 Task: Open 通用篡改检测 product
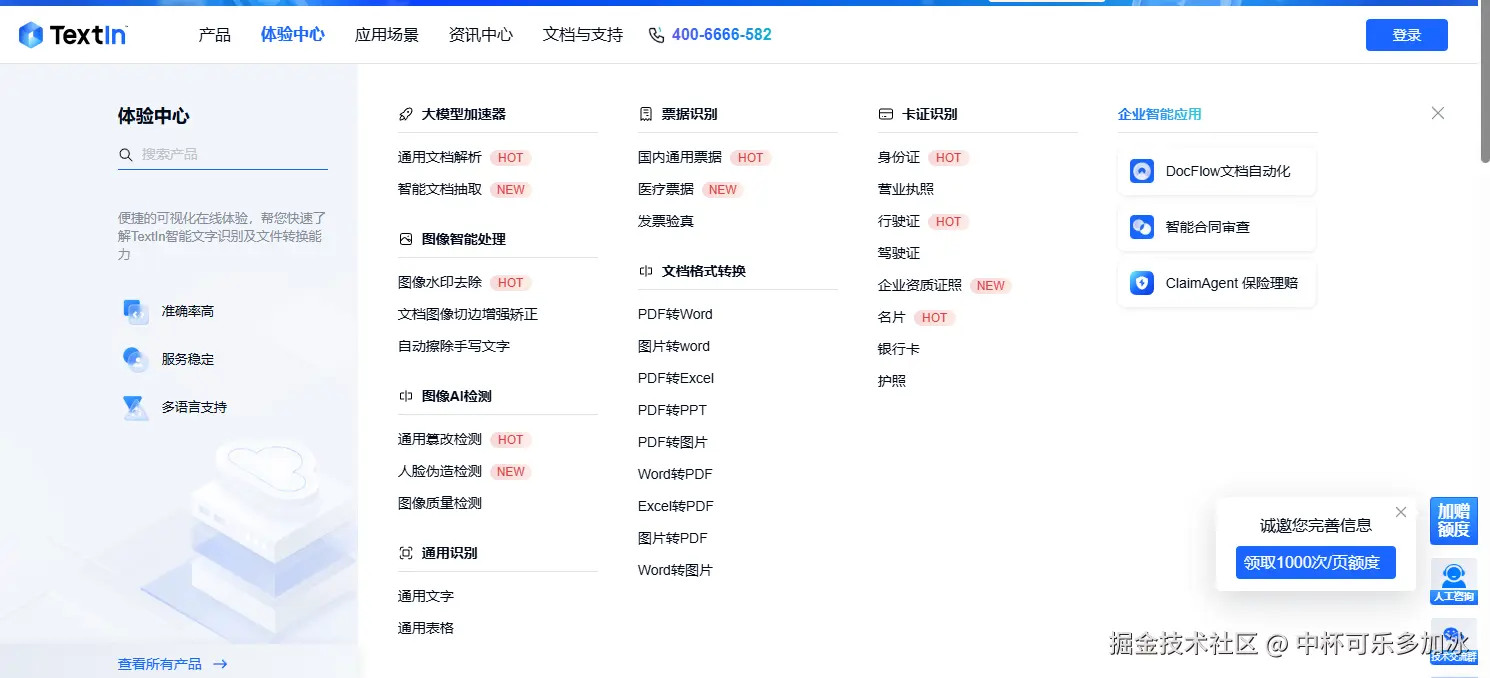pos(440,440)
